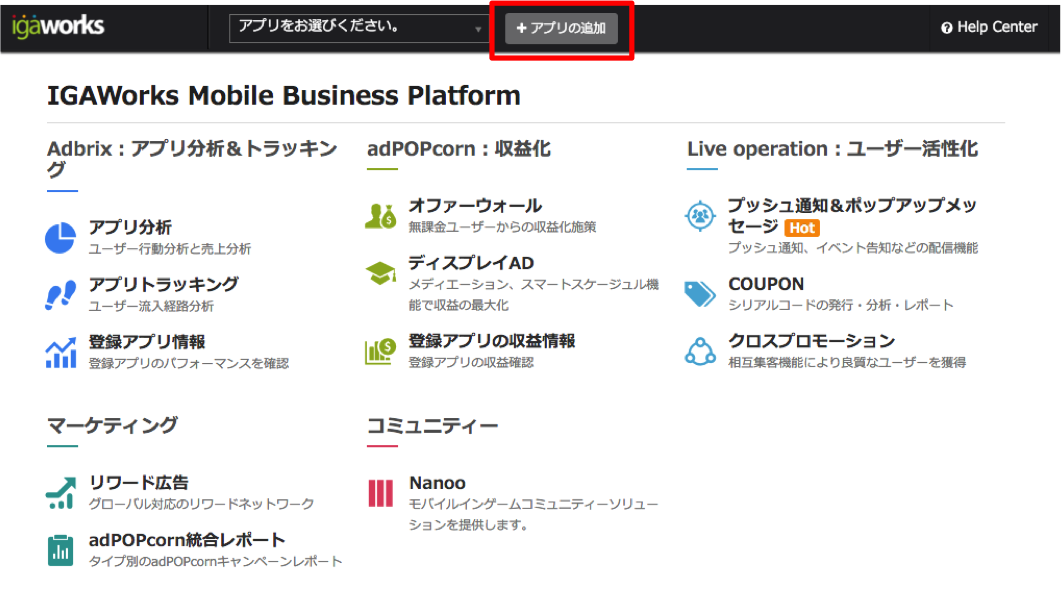This screenshot has height=602, width=1061.
Task: Click 'ユーザー行動分析と売上分析' description
Action: 170,249
